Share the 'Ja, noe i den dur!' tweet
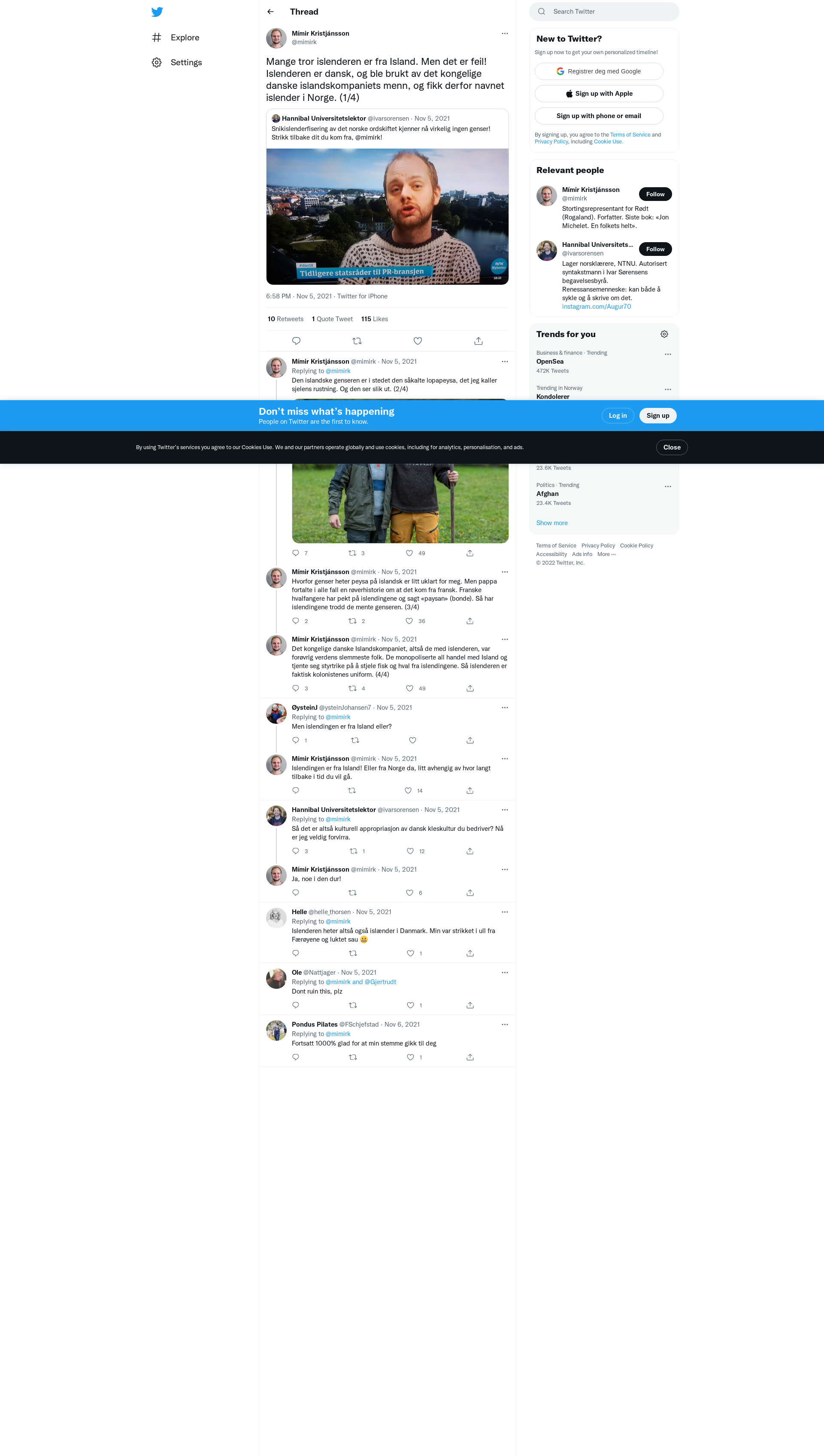Image resolution: width=824 pixels, height=1456 pixels. click(470, 893)
